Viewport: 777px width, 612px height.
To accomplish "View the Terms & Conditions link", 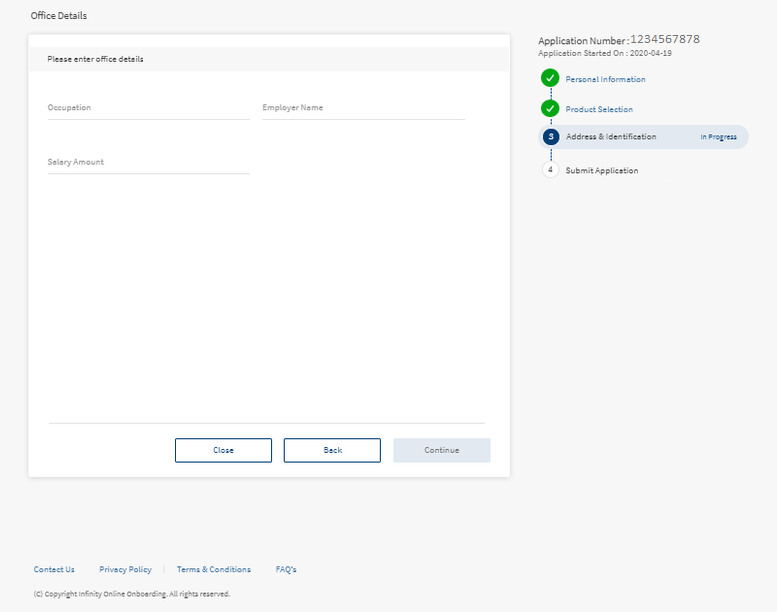I will [214, 569].
